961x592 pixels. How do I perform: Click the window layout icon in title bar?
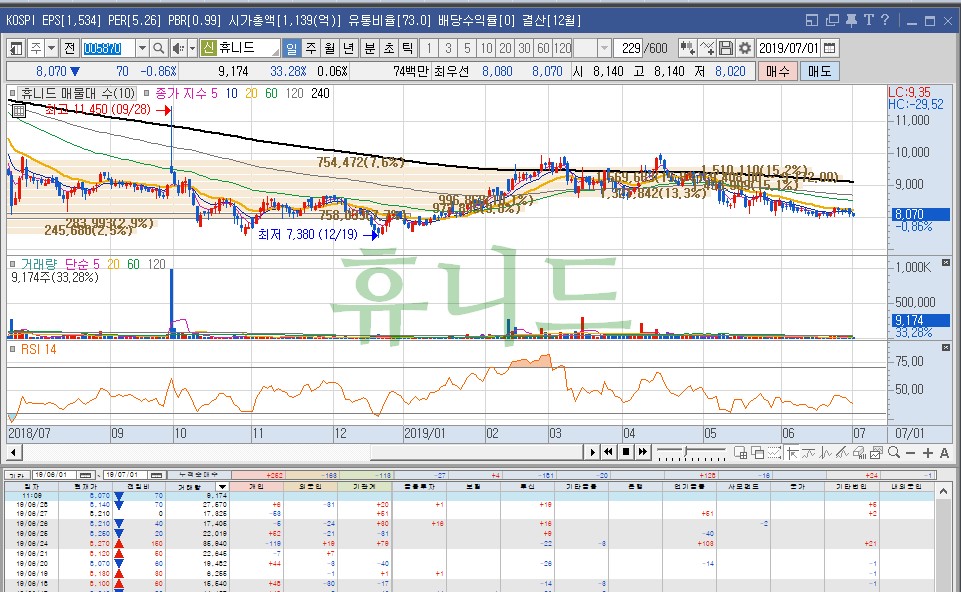coord(811,20)
